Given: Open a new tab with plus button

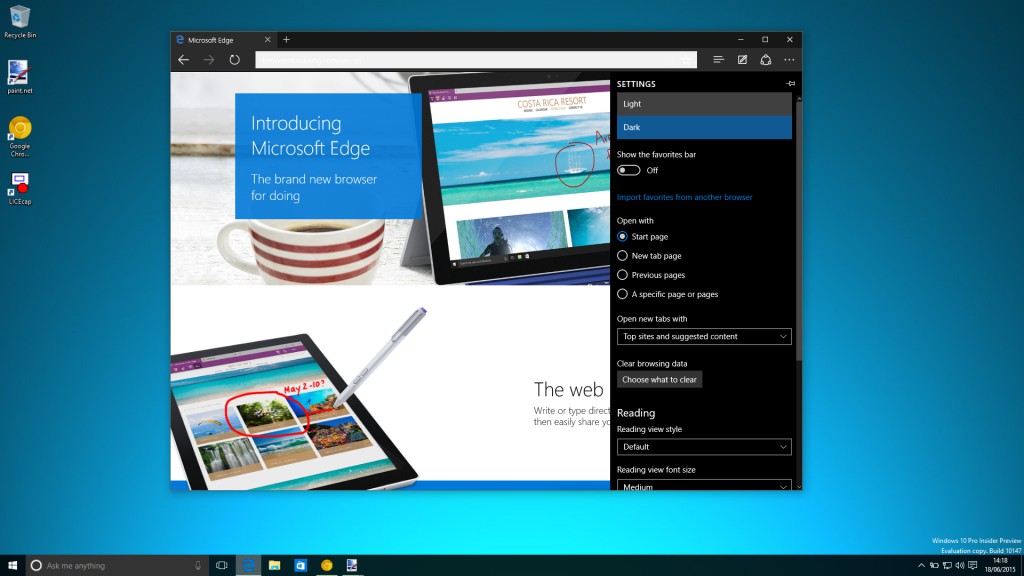Looking at the screenshot, I should (286, 40).
